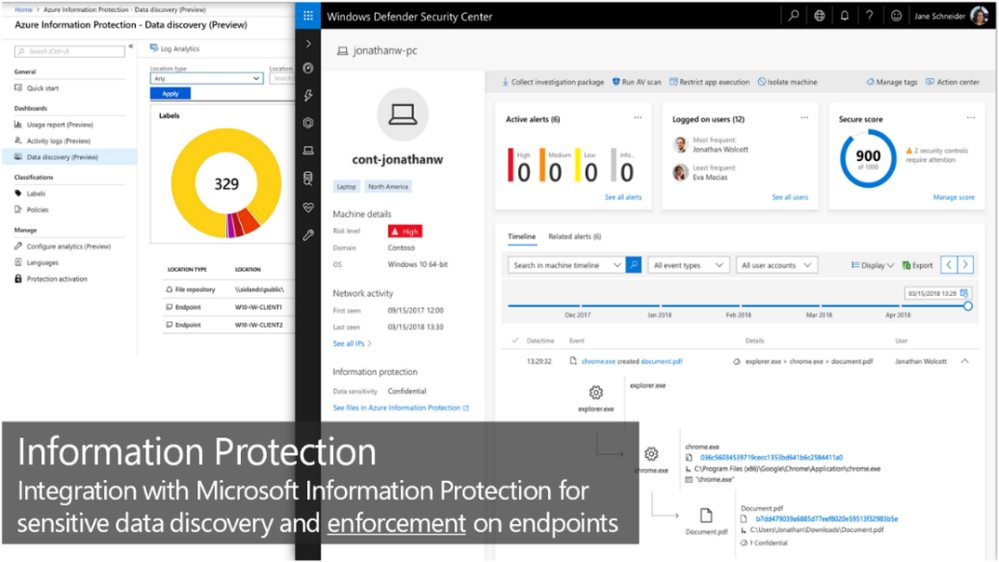Open the machines laptop icon in sidebar

click(x=308, y=150)
